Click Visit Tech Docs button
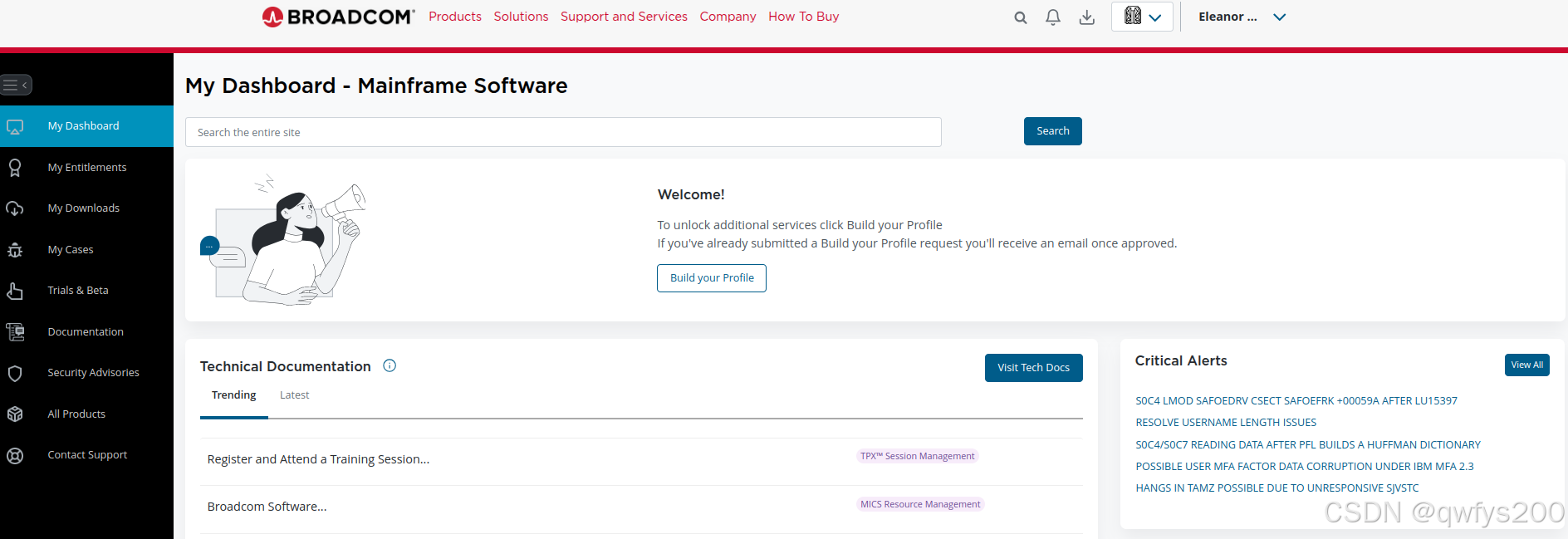The width and height of the screenshot is (1568, 539). coord(1033,368)
